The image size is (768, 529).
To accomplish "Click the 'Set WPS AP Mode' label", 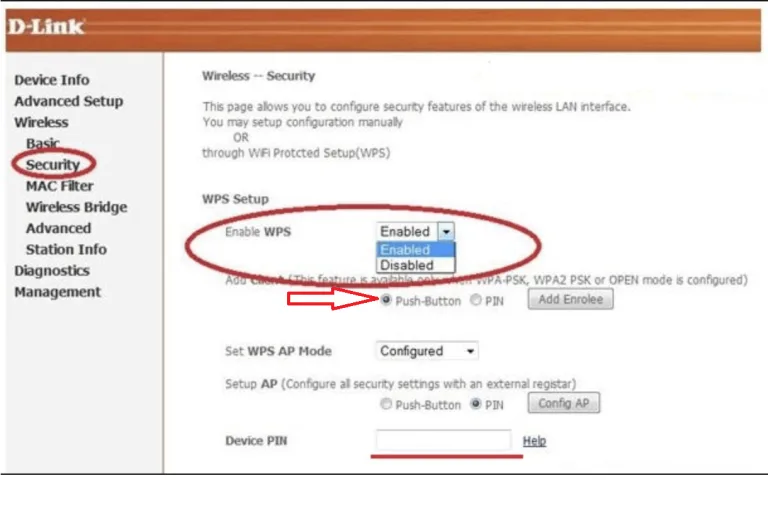I will (x=278, y=351).
